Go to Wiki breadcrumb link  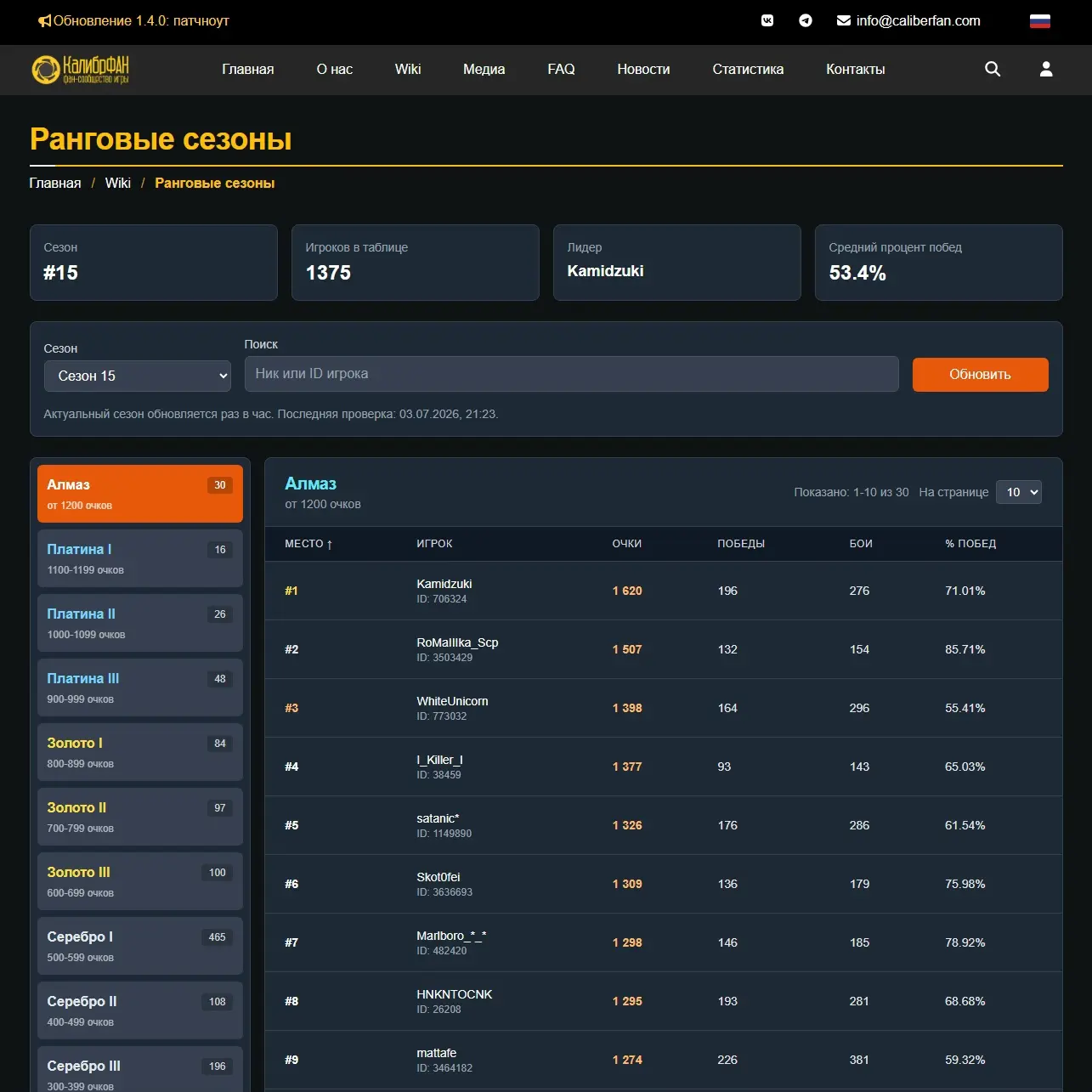click(118, 183)
